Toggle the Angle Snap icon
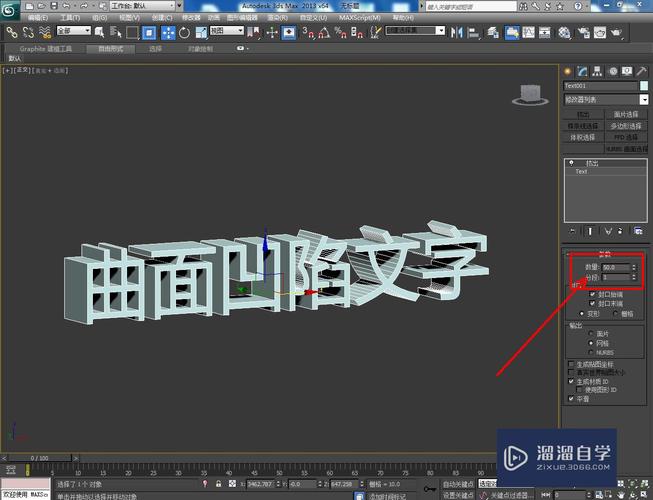Image resolution: width=653 pixels, height=500 pixels. pos(324,32)
